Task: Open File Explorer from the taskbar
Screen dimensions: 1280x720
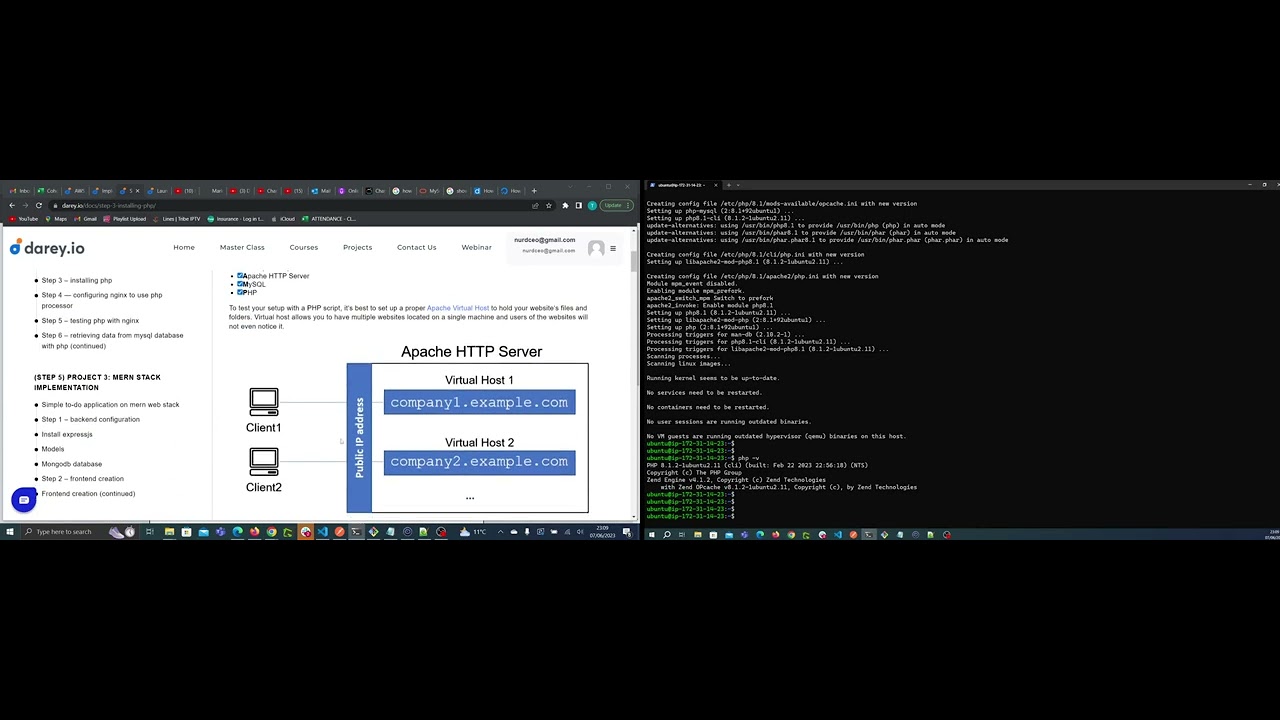Action: (169, 531)
